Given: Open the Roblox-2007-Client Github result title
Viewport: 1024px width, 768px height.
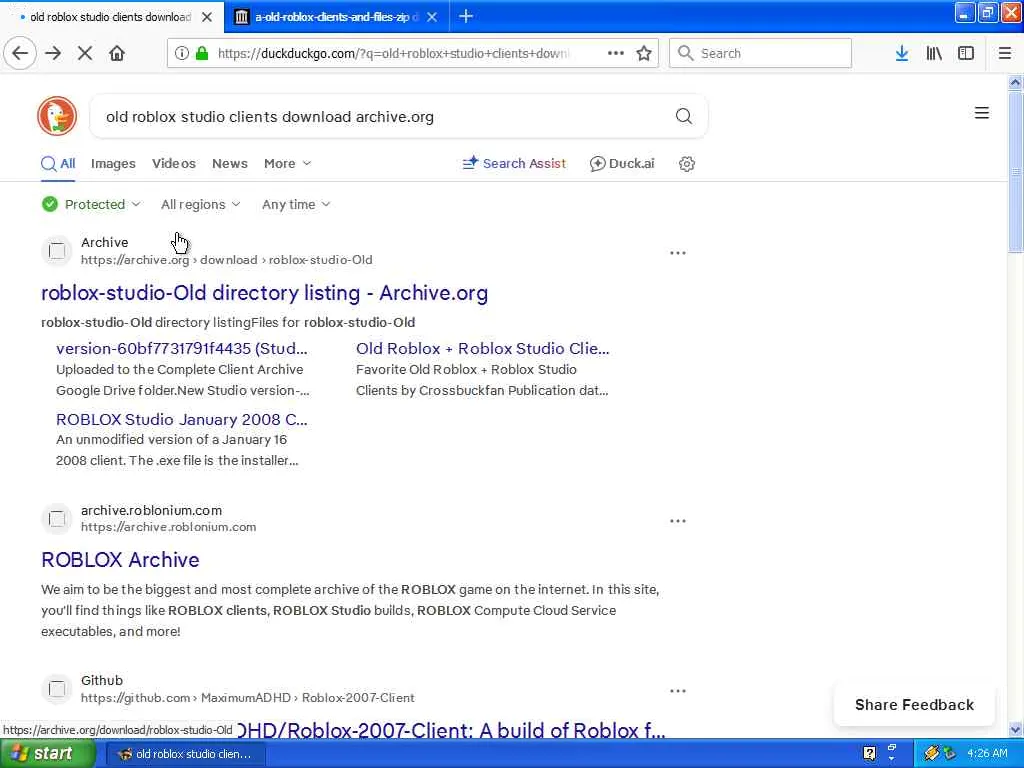Looking at the screenshot, I should point(451,729).
